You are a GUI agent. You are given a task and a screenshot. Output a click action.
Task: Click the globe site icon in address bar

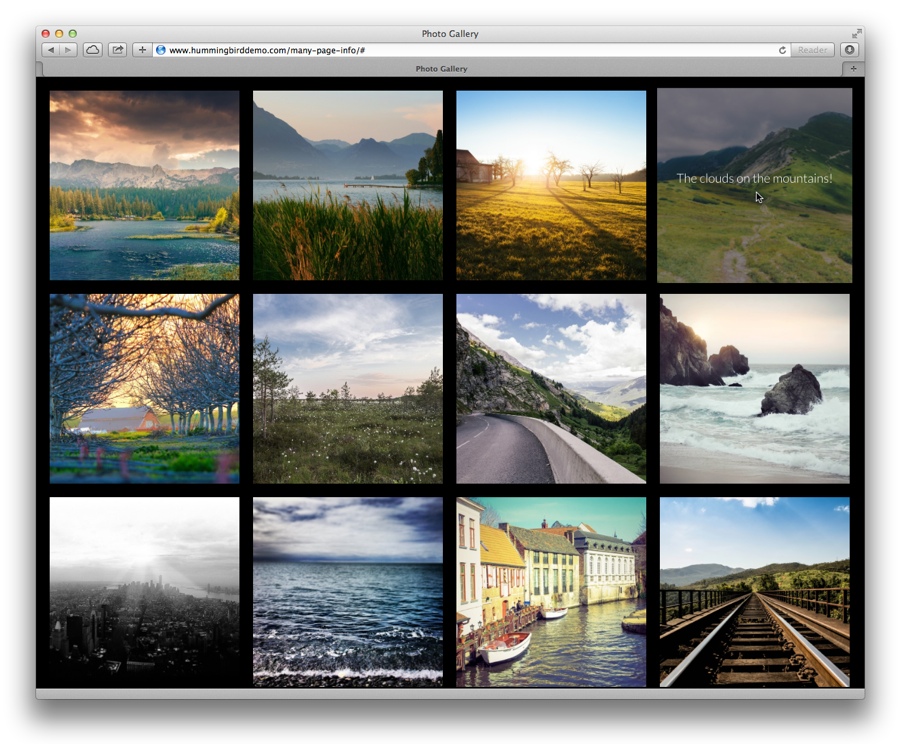click(161, 50)
